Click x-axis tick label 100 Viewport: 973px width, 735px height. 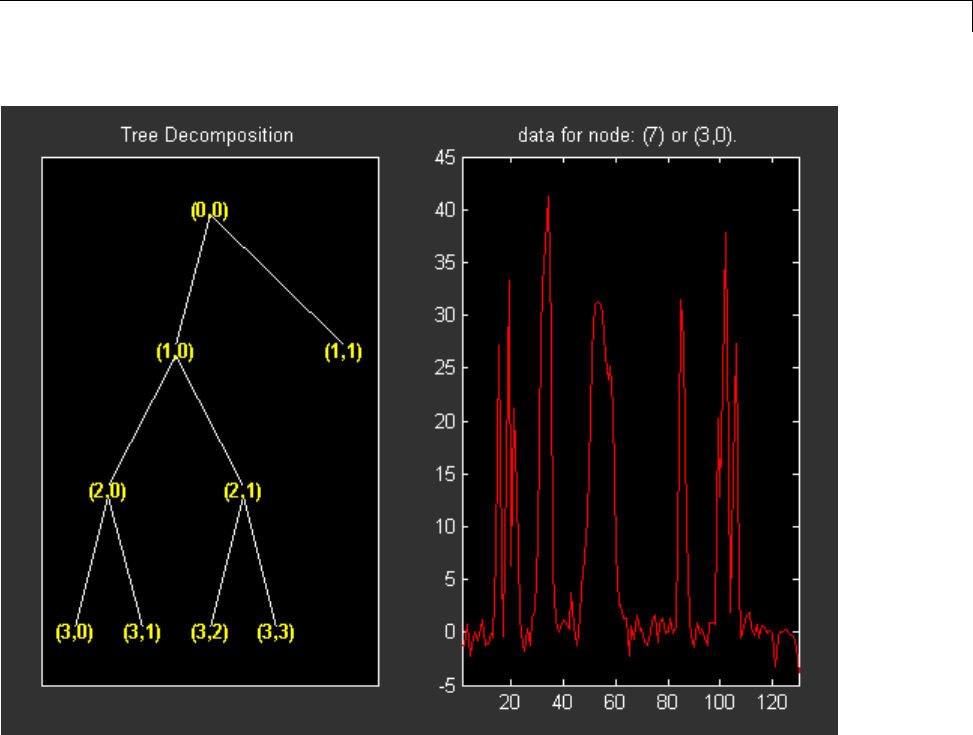coord(719,702)
